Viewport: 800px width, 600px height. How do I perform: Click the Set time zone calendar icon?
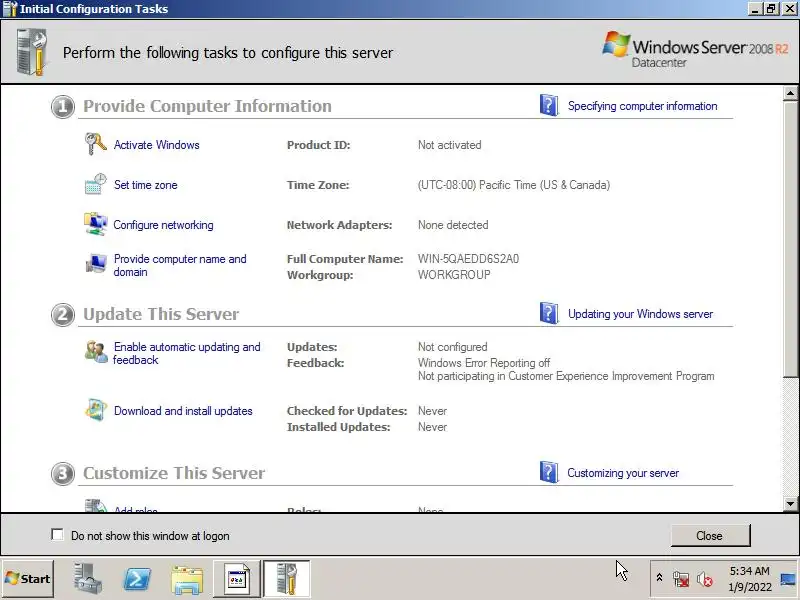click(95, 184)
